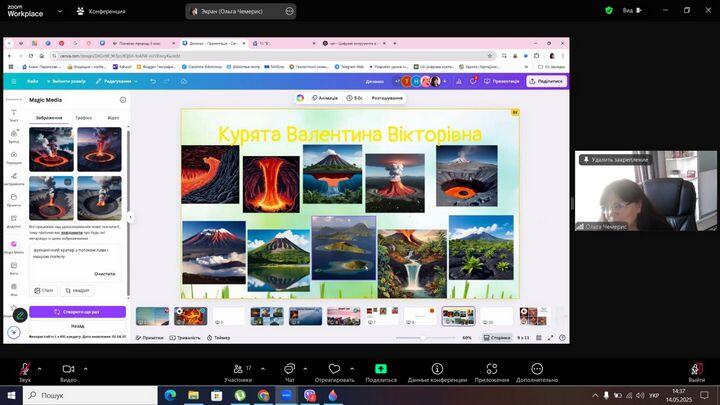Click the cloud save status icon
This screenshot has width=720, height=405.
coord(183,81)
